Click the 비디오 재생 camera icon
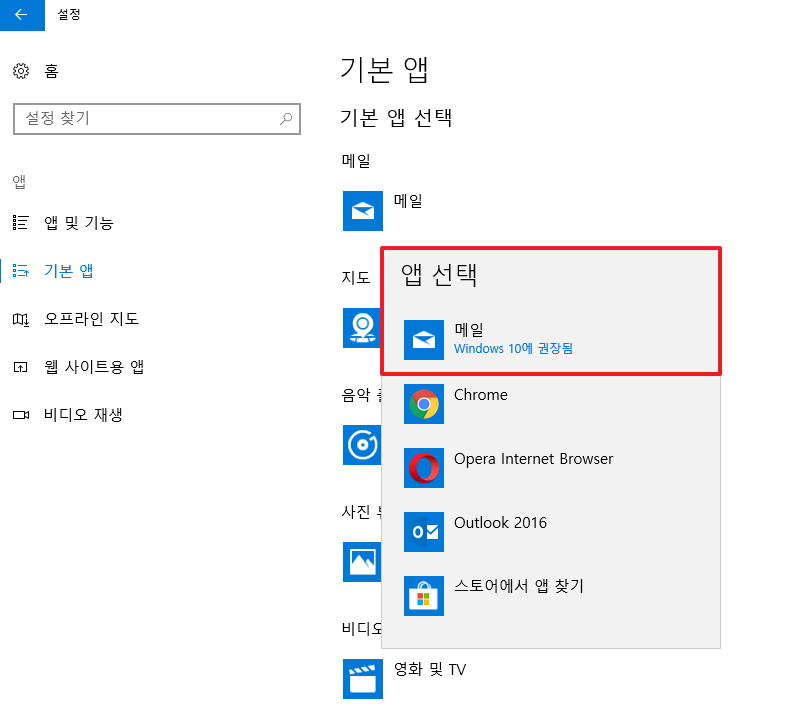788x720 pixels. [21, 415]
